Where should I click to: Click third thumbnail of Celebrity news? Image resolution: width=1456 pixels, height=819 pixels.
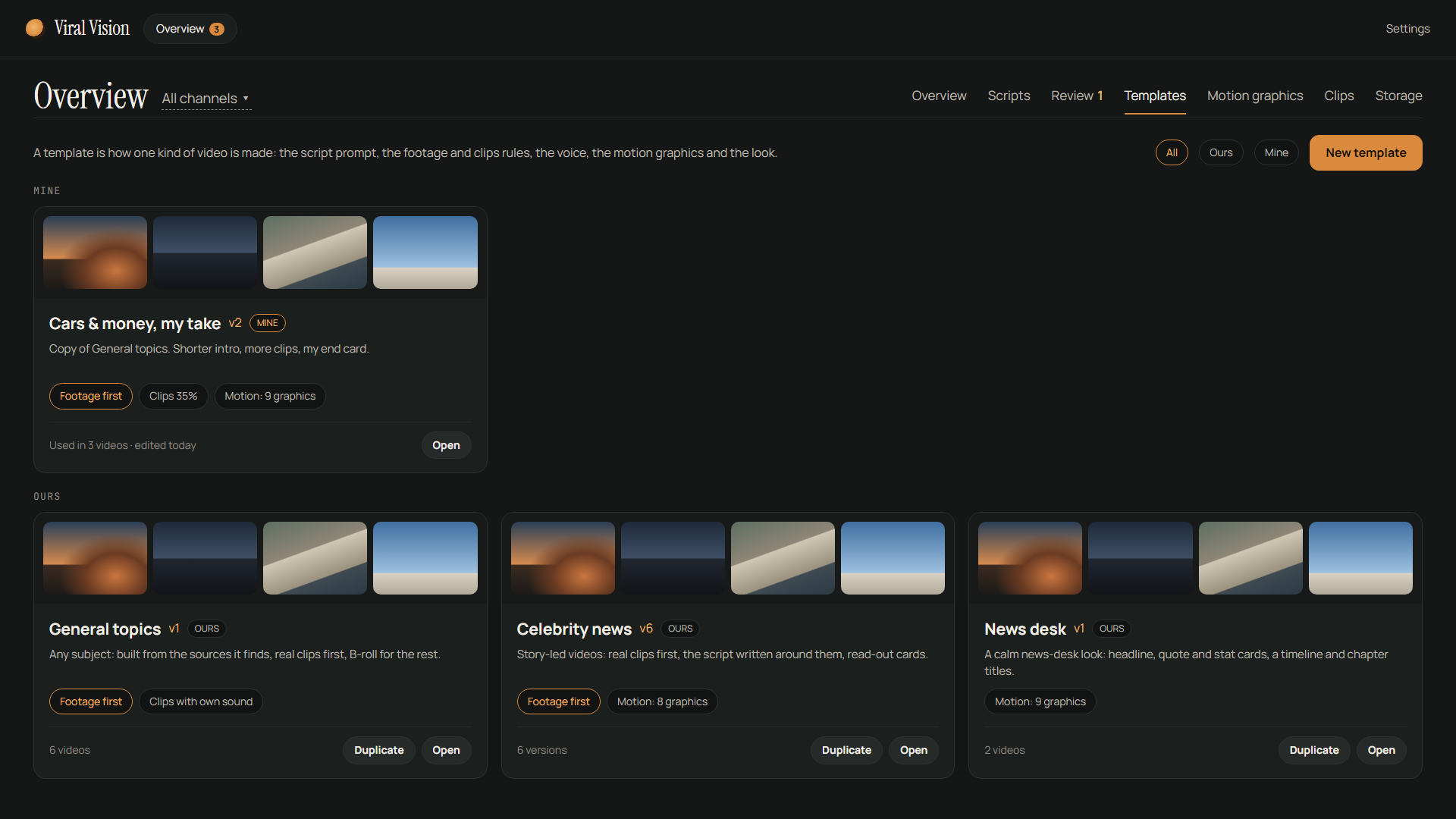click(783, 558)
